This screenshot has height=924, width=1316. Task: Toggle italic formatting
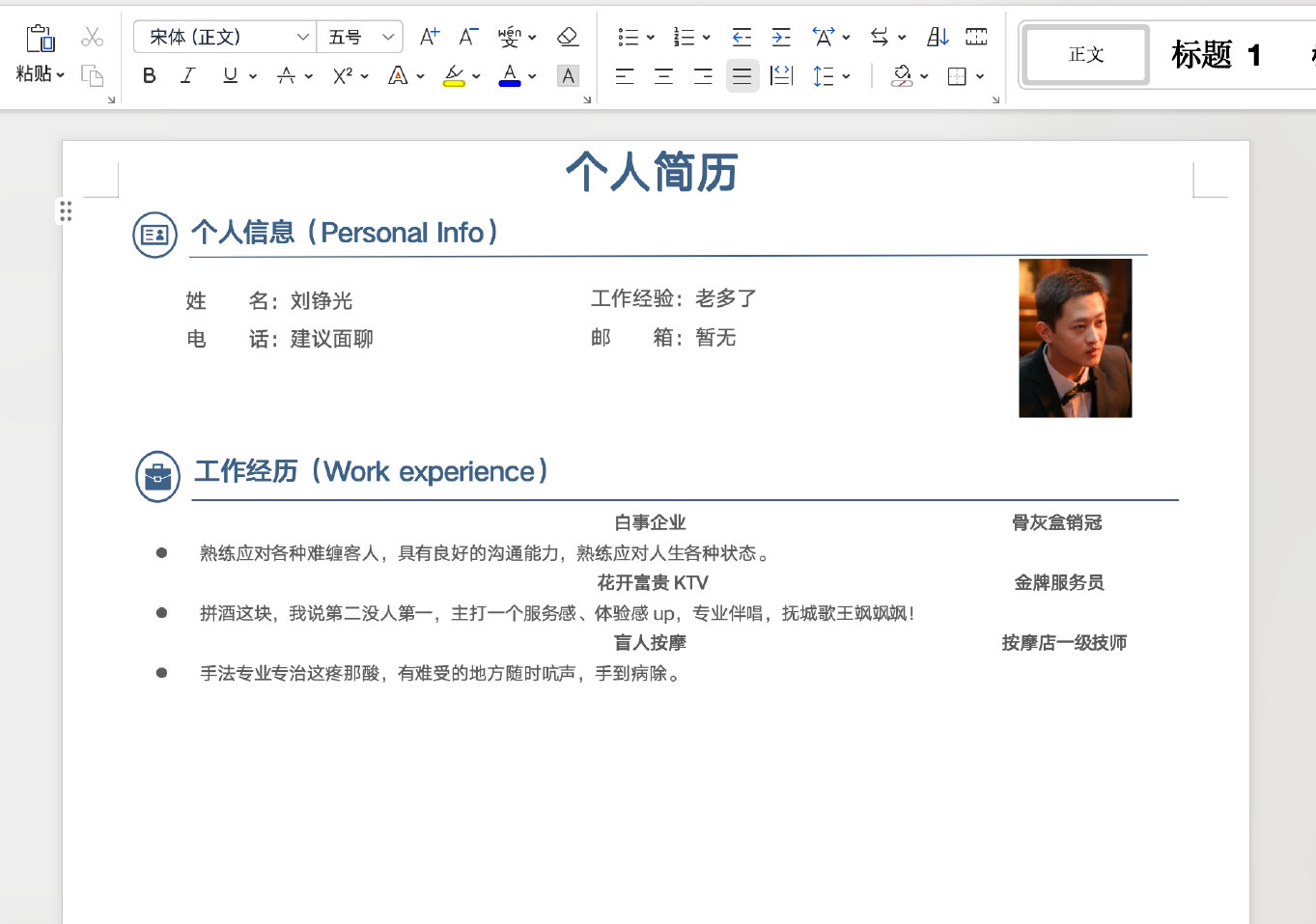(x=187, y=75)
